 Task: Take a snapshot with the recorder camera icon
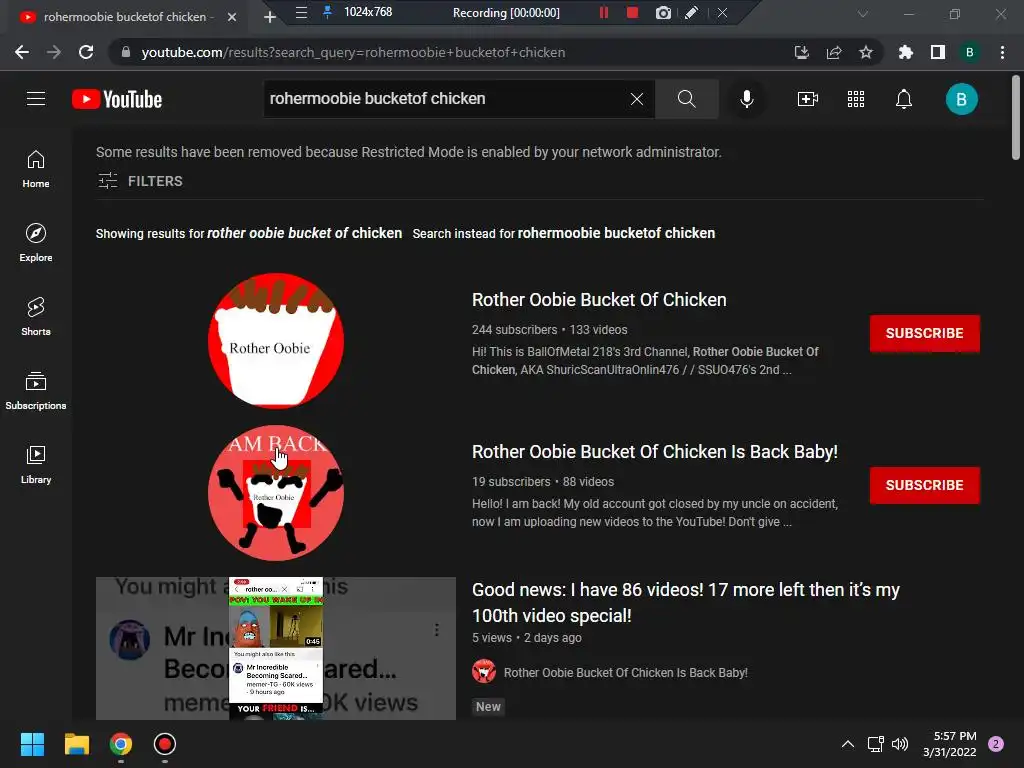(663, 12)
